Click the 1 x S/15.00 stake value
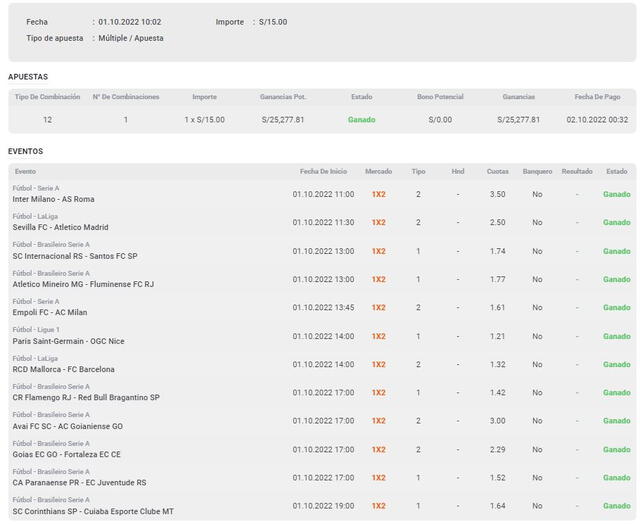Image resolution: width=640 pixels, height=524 pixels. (204, 120)
